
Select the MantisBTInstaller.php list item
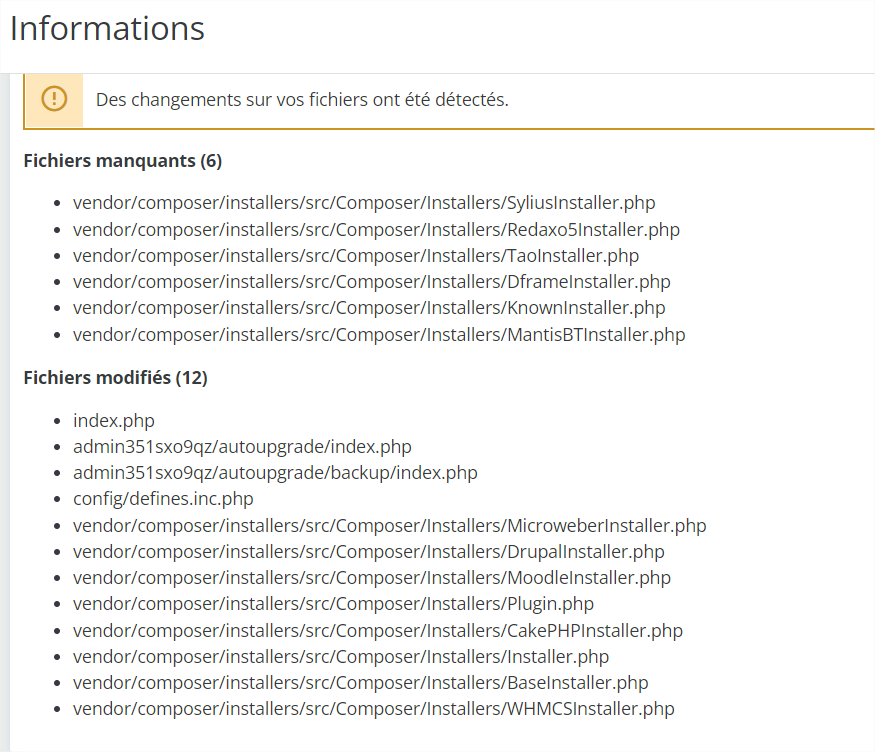(379, 334)
